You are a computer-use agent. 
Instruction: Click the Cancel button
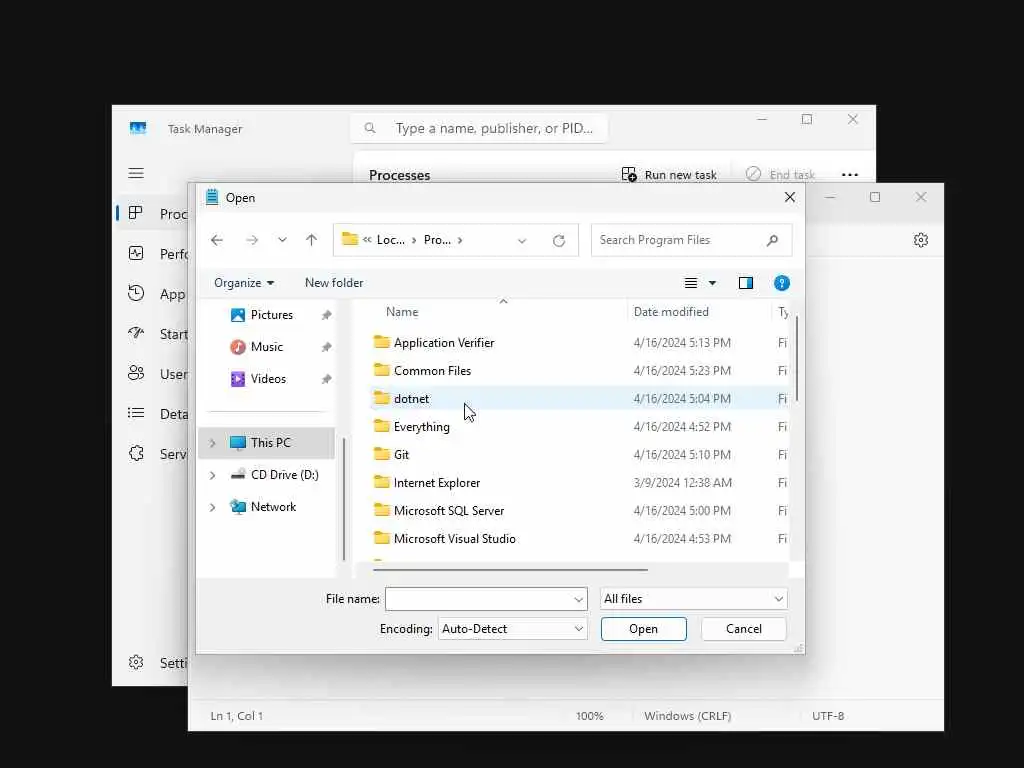[743, 629]
